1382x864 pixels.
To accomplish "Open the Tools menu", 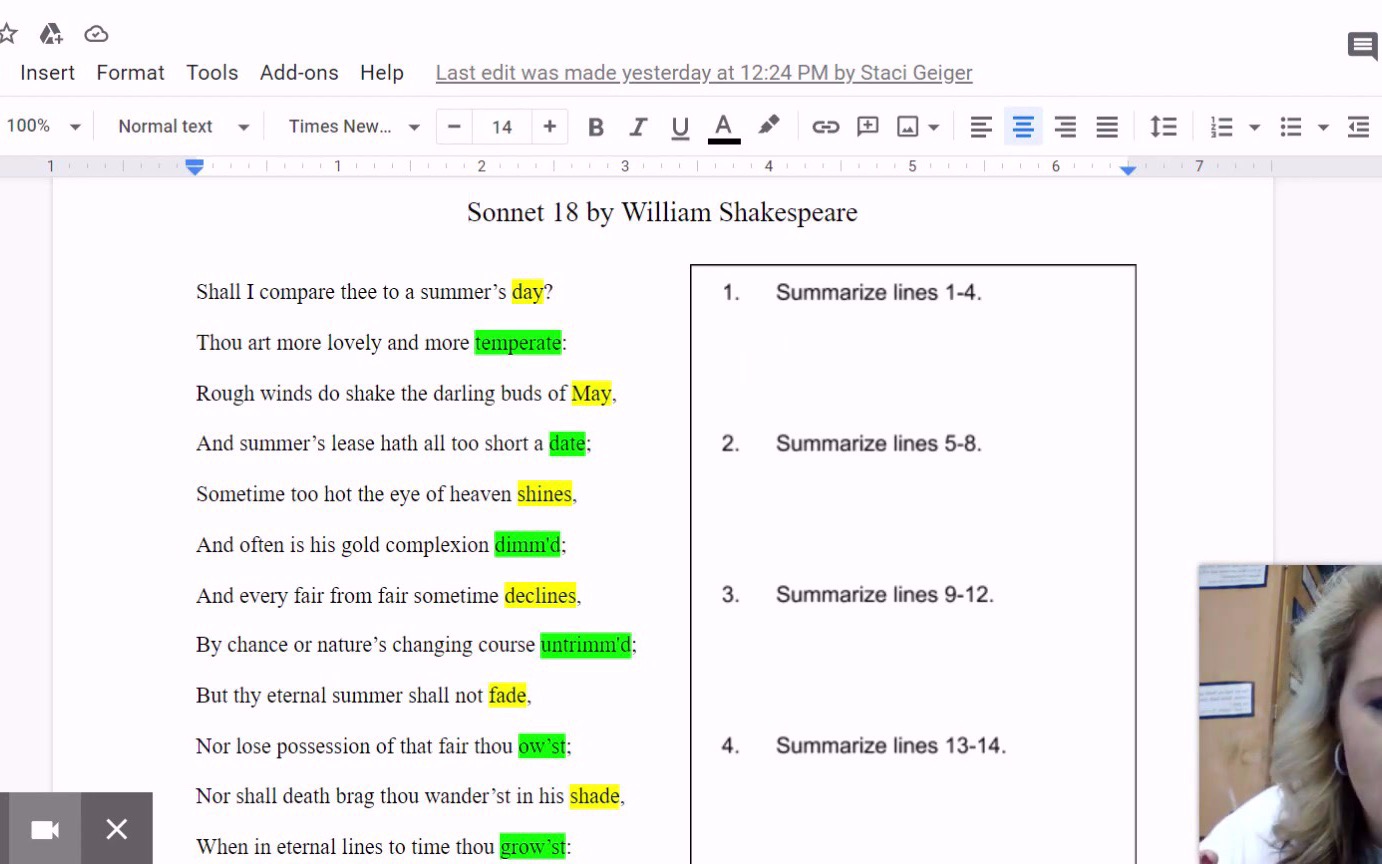I will pos(212,73).
